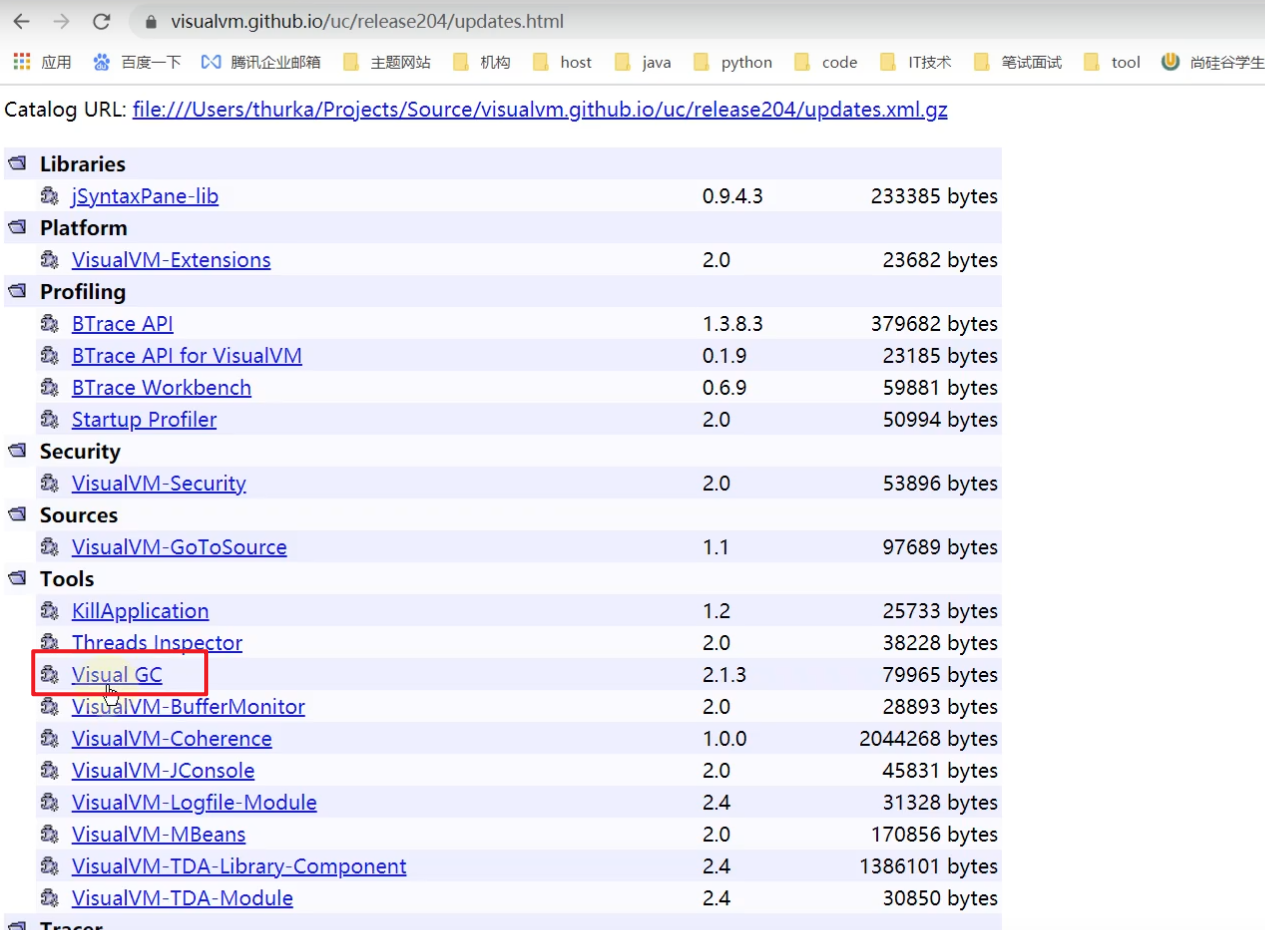Open the VisualVM-Coherence link
The width and height of the screenshot is (1265, 930).
pyautogui.click(x=172, y=739)
